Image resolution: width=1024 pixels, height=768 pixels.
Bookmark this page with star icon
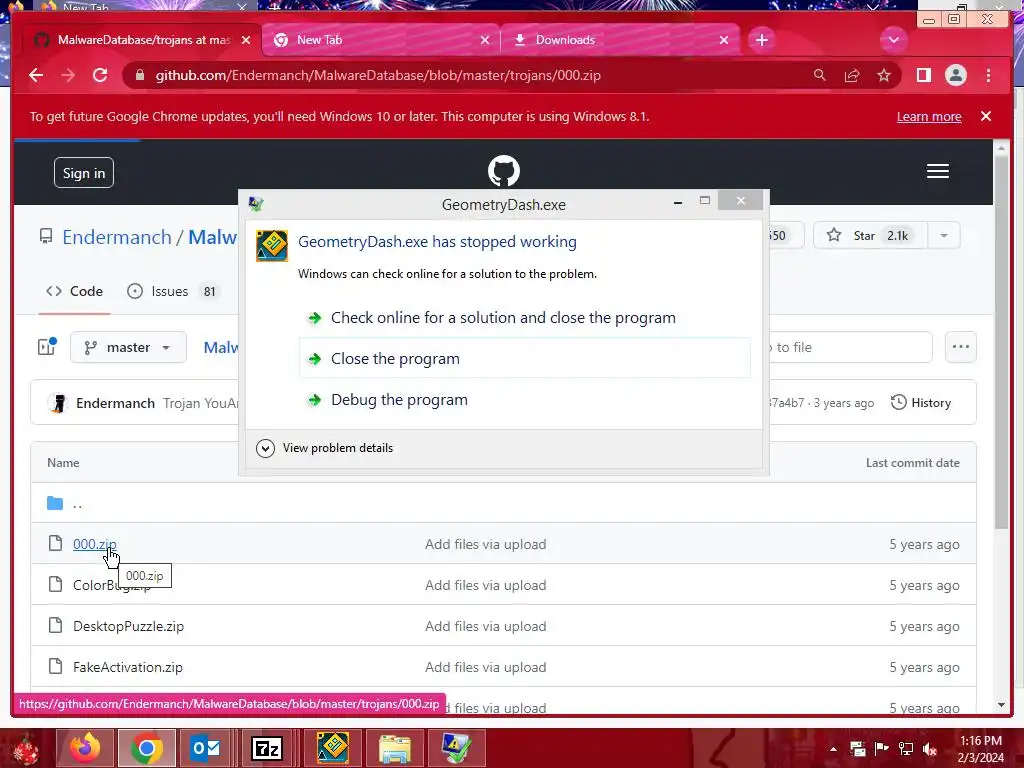click(884, 75)
